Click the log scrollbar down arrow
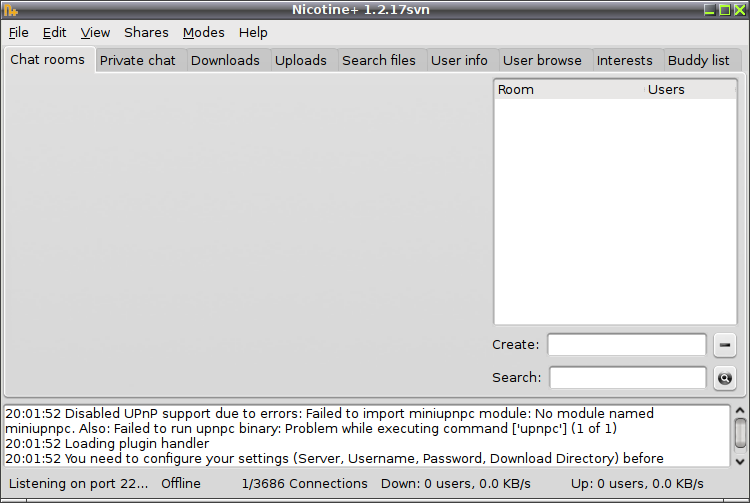Image resolution: width=750 pixels, height=503 pixels. tap(739, 461)
